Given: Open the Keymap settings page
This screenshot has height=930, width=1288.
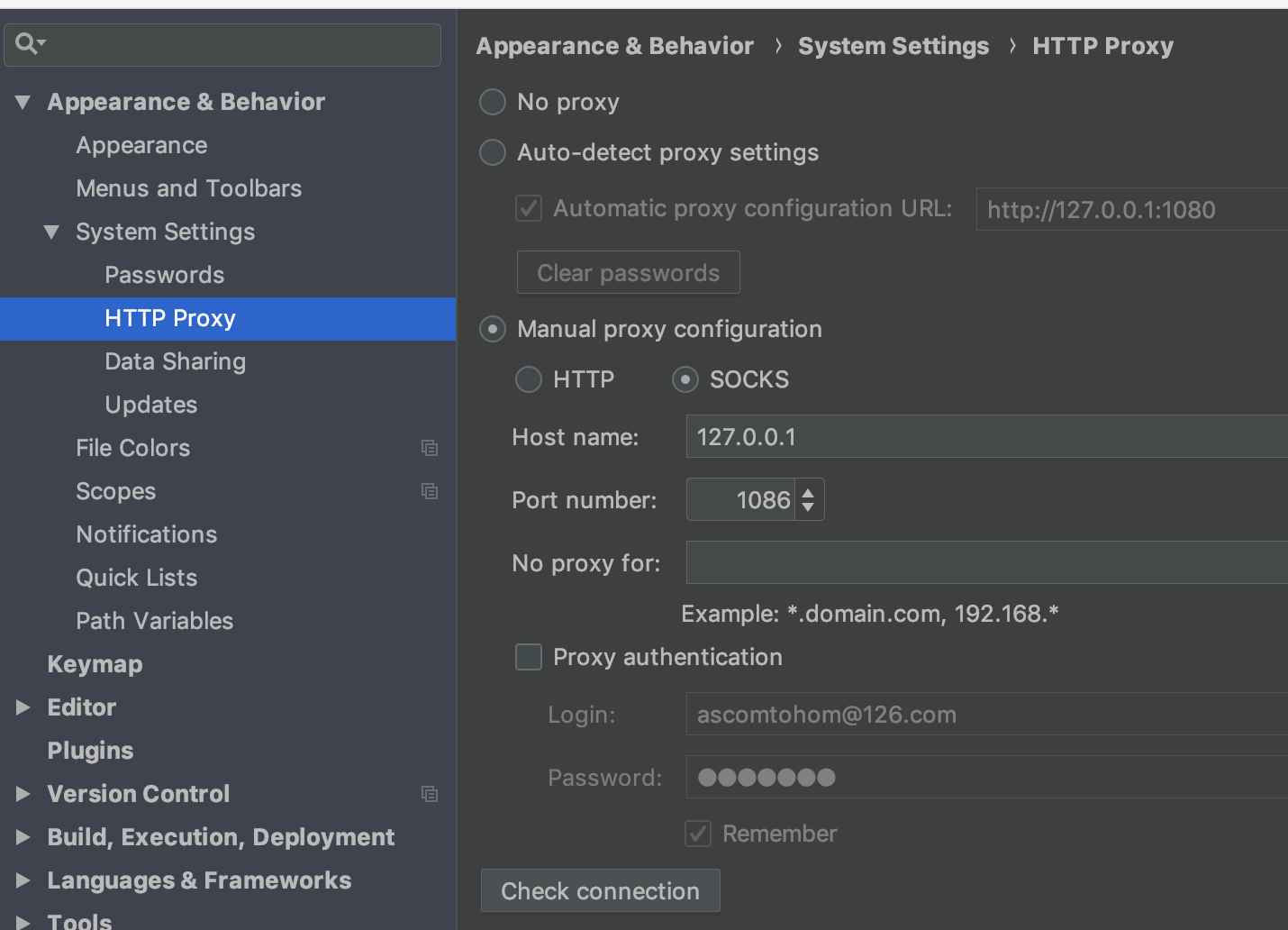Looking at the screenshot, I should pyautogui.click(x=95, y=664).
